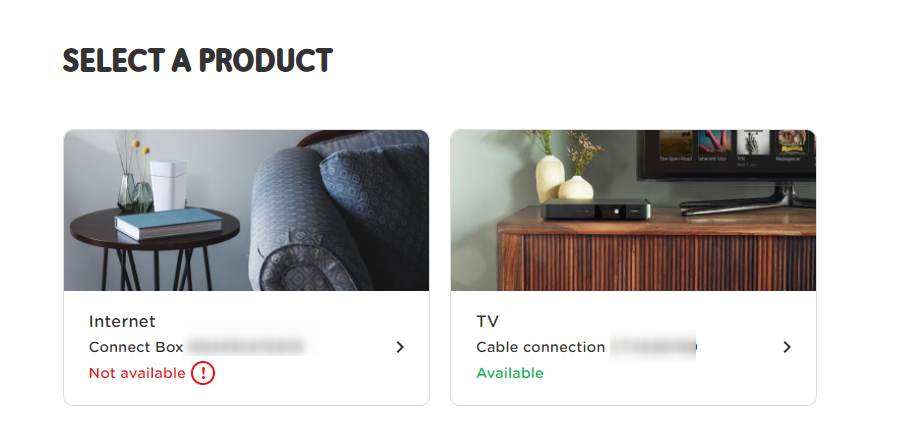Choose the "Connect Box" label
The image size is (908, 435).
pos(135,347)
